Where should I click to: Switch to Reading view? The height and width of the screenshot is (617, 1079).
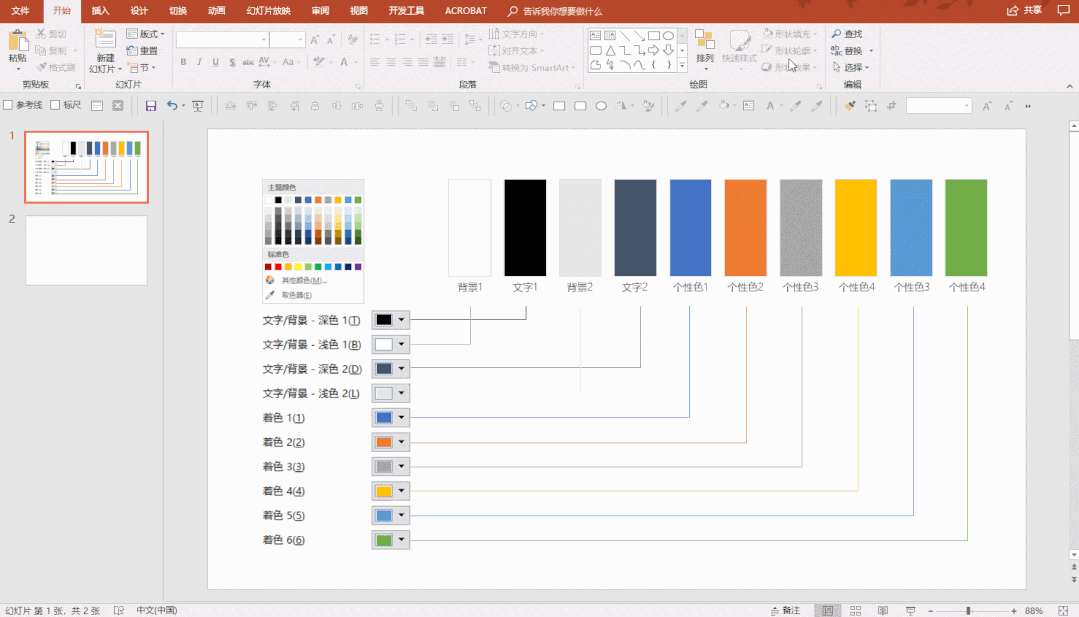[883, 611]
